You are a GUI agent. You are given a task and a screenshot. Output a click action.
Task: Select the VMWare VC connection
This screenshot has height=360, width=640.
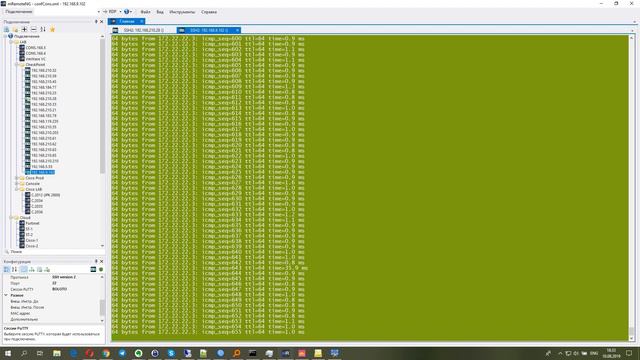click(36, 59)
